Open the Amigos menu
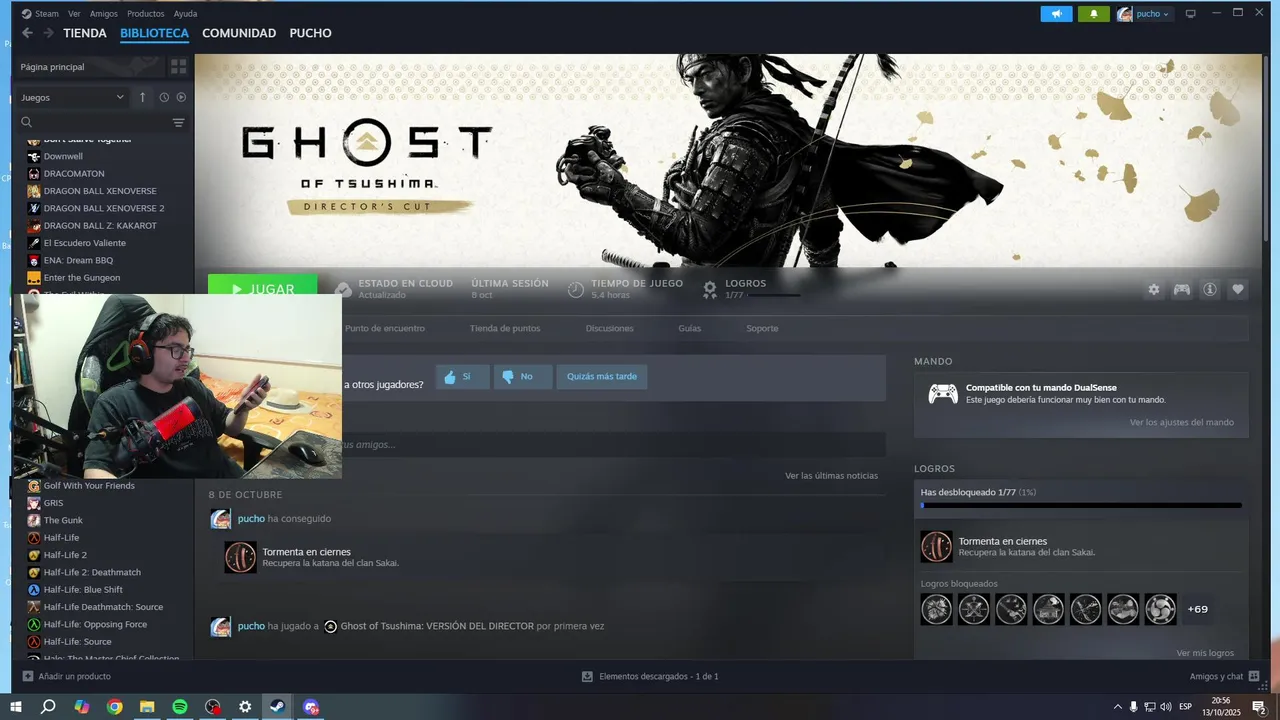The height and width of the screenshot is (720, 1280). coord(104,14)
